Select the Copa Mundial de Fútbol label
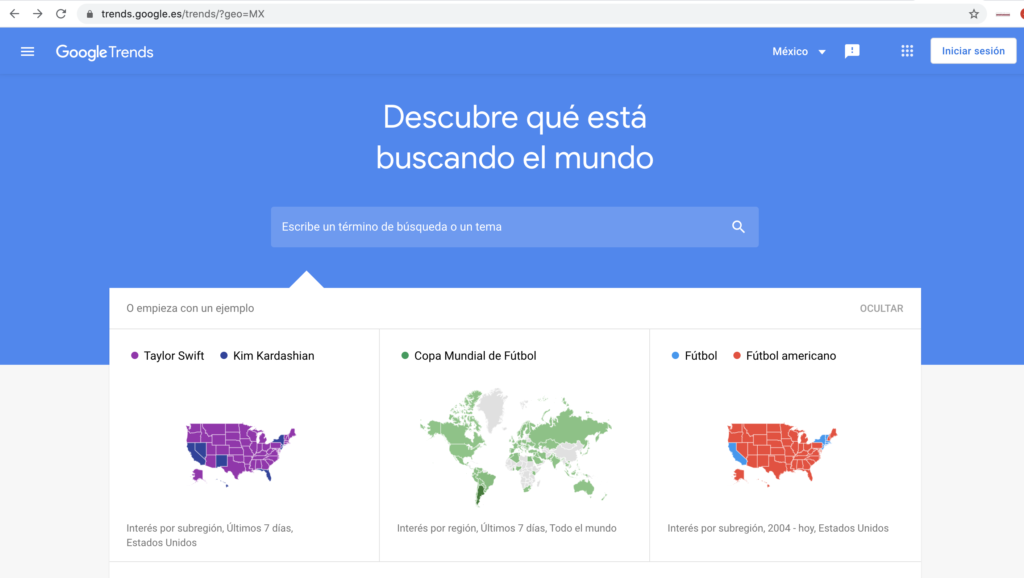This screenshot has width=1024, height=578. [475, 356]
